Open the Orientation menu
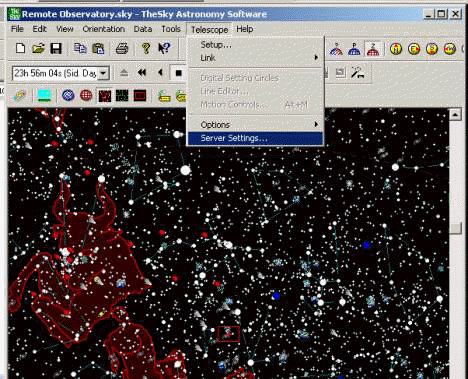 coord(104,29)
